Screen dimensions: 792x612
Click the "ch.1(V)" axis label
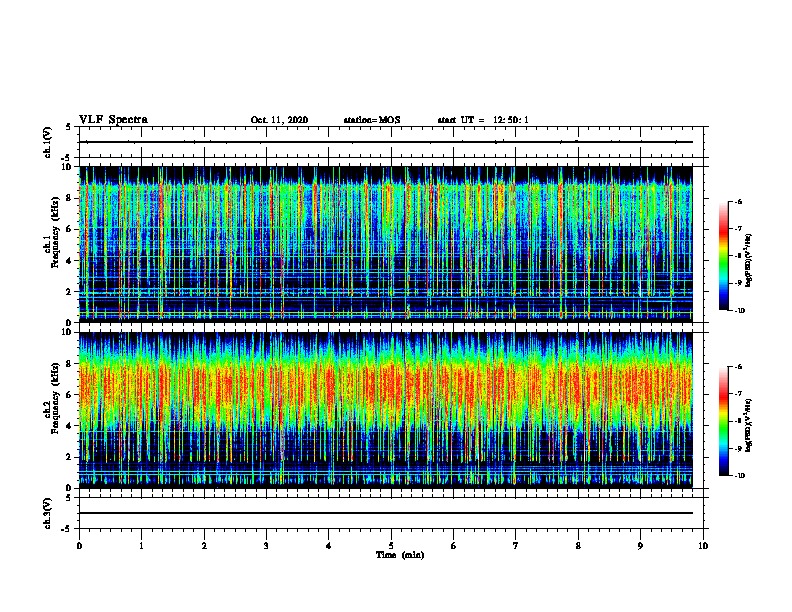[48, 142]
